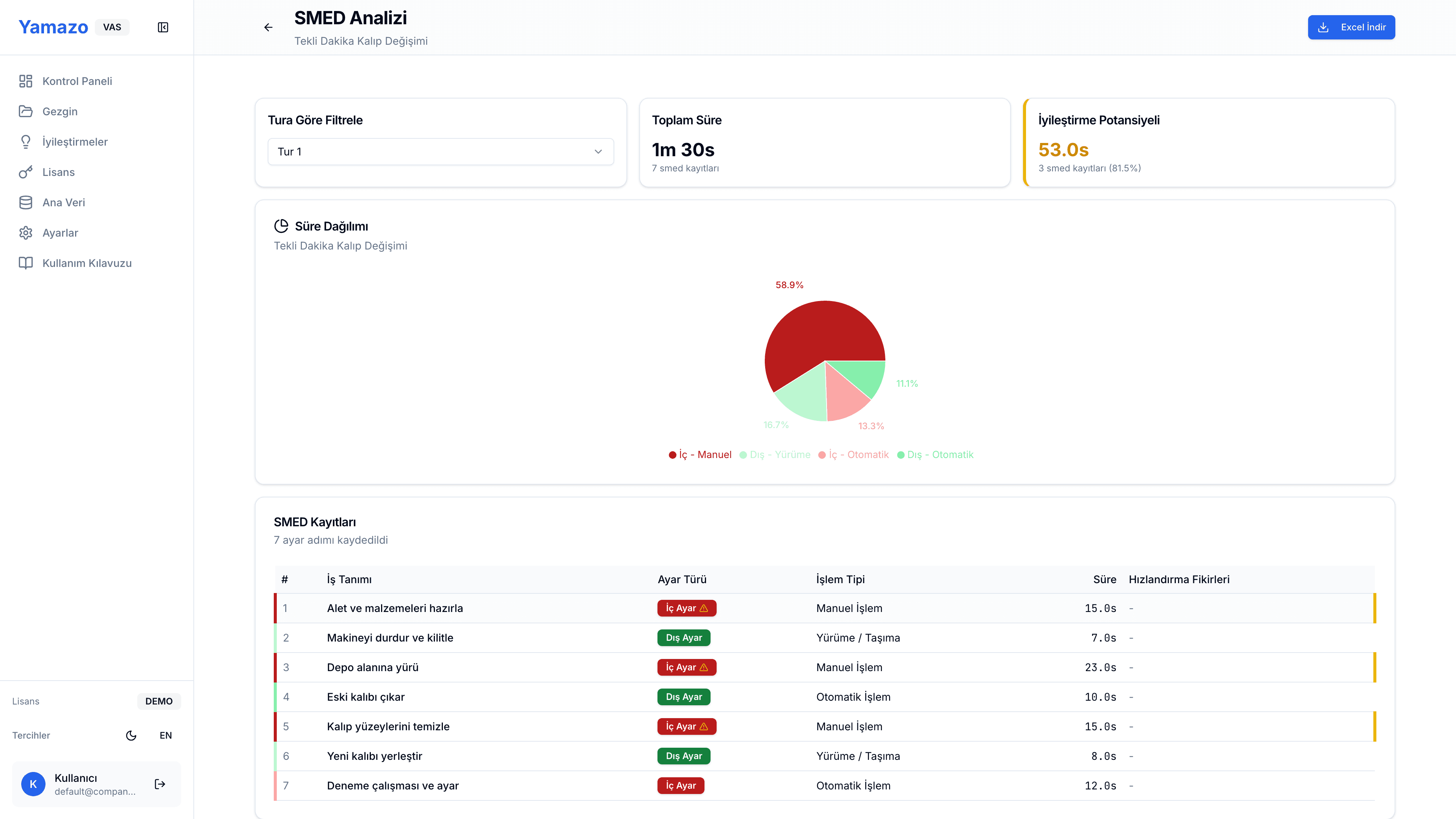This screenshot has height=819, width=1456.
Task: Open Kontrol Paneli menu item
Action: pyautogui.click(x=77, y=81)
